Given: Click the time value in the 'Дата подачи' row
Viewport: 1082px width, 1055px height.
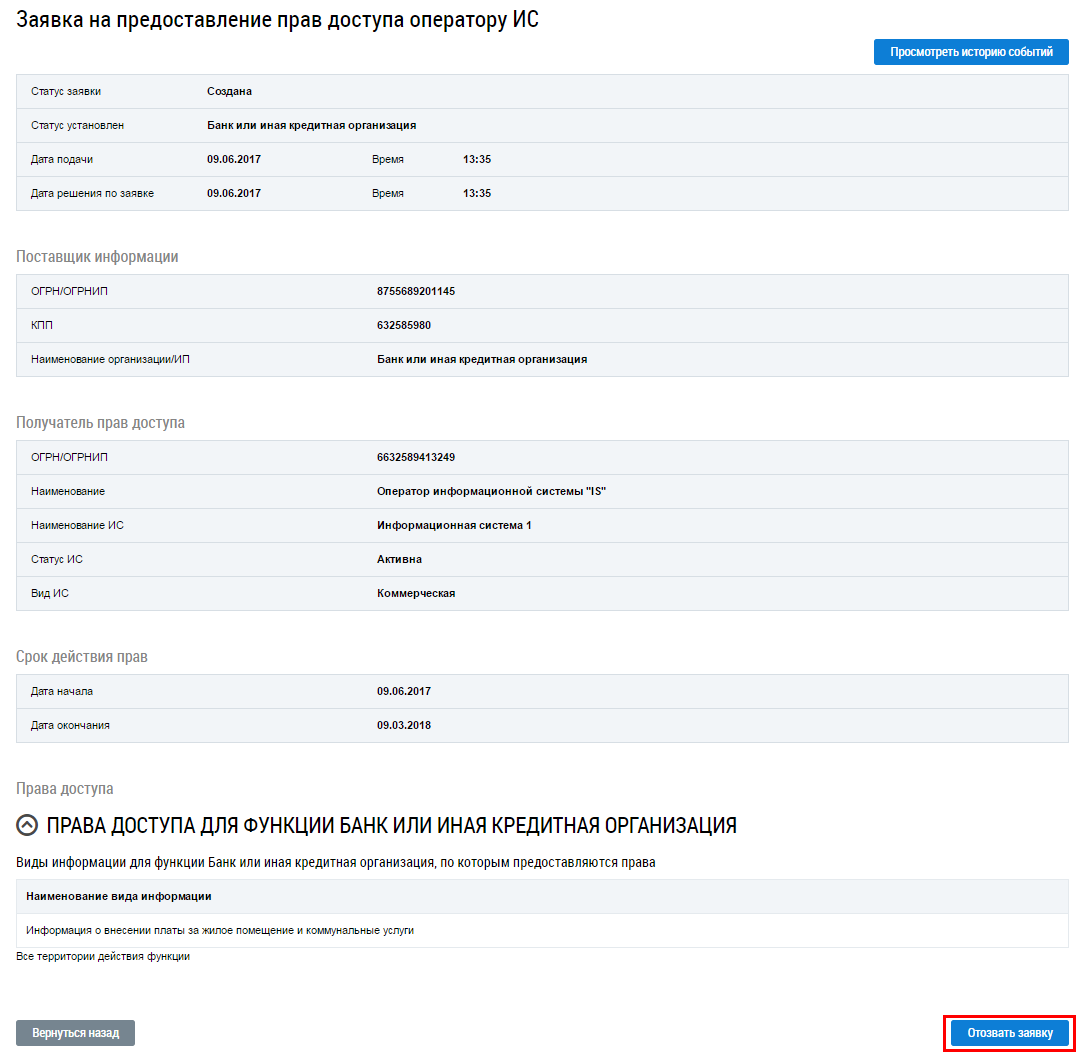Looking at the screenshot, I should pos(477,159).
